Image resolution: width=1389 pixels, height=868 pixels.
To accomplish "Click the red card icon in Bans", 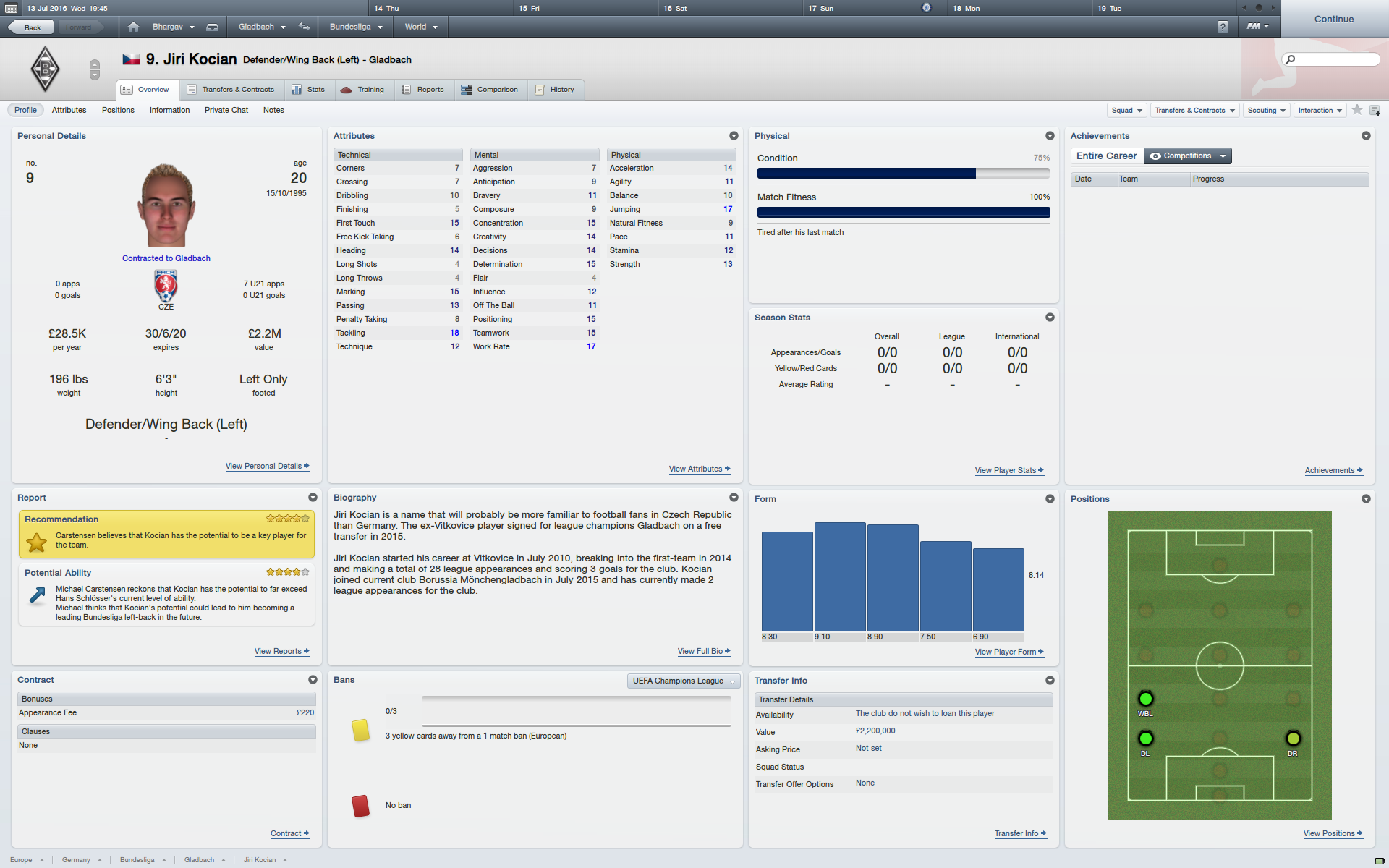I will [360, 806].
